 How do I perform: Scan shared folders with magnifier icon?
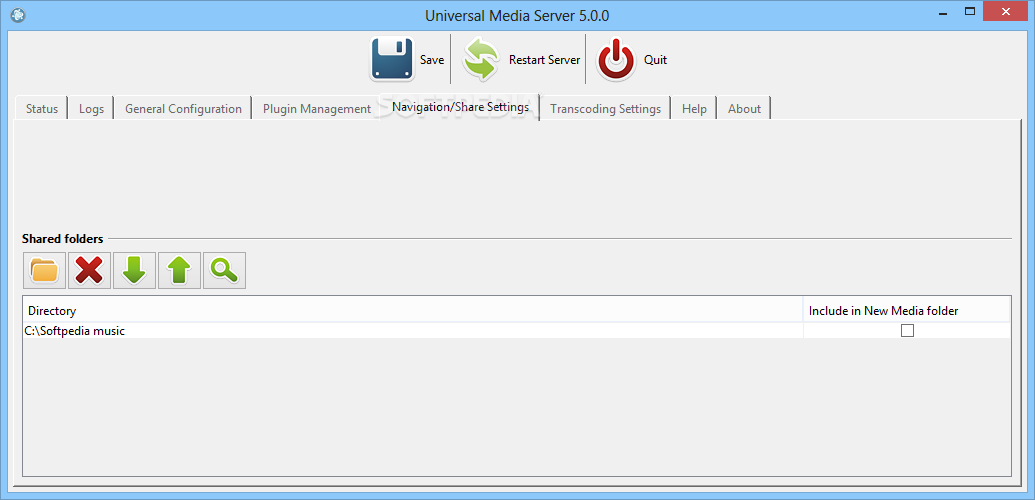click(x=224, y=270)
